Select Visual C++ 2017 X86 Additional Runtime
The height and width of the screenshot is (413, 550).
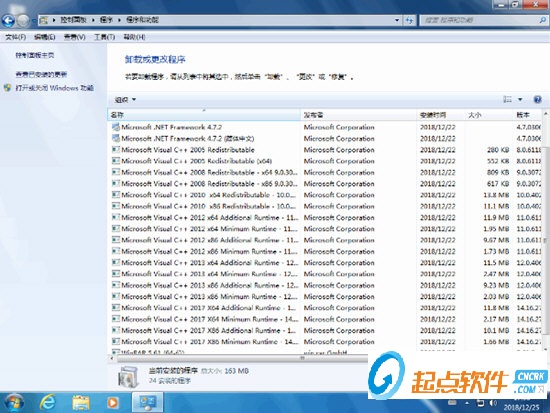[x=325, y=330]
